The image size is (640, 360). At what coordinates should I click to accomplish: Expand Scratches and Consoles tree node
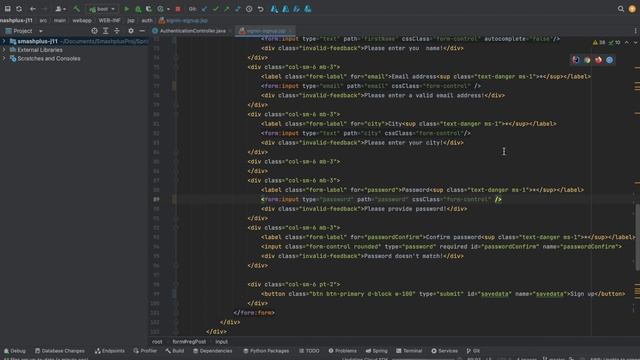(4, 58)
